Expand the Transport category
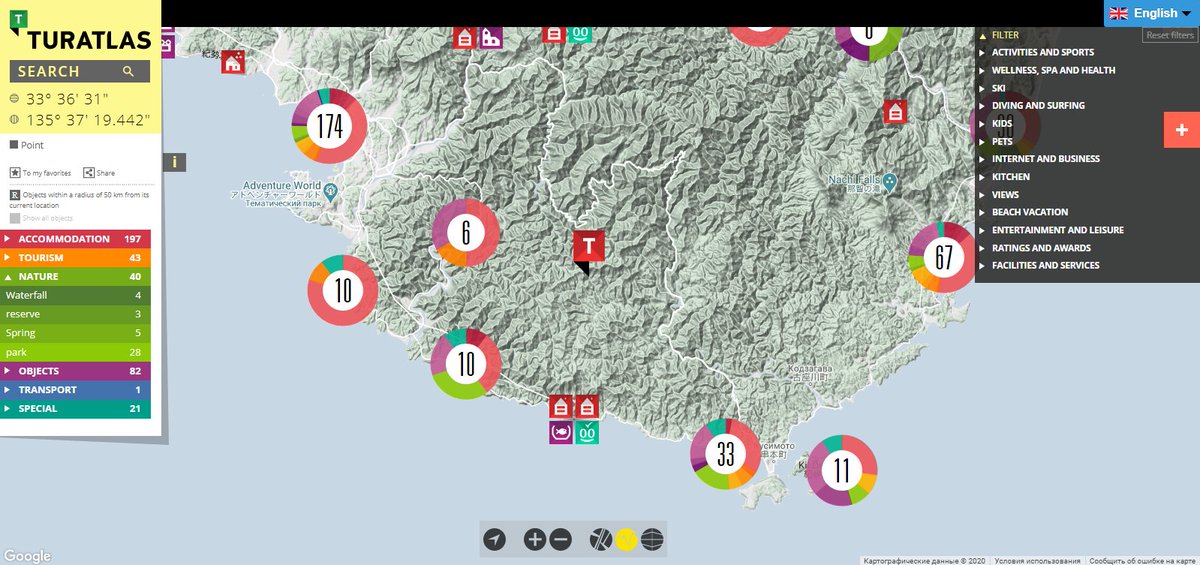This screenshot has width=1200, height=565. pos(75,390)
